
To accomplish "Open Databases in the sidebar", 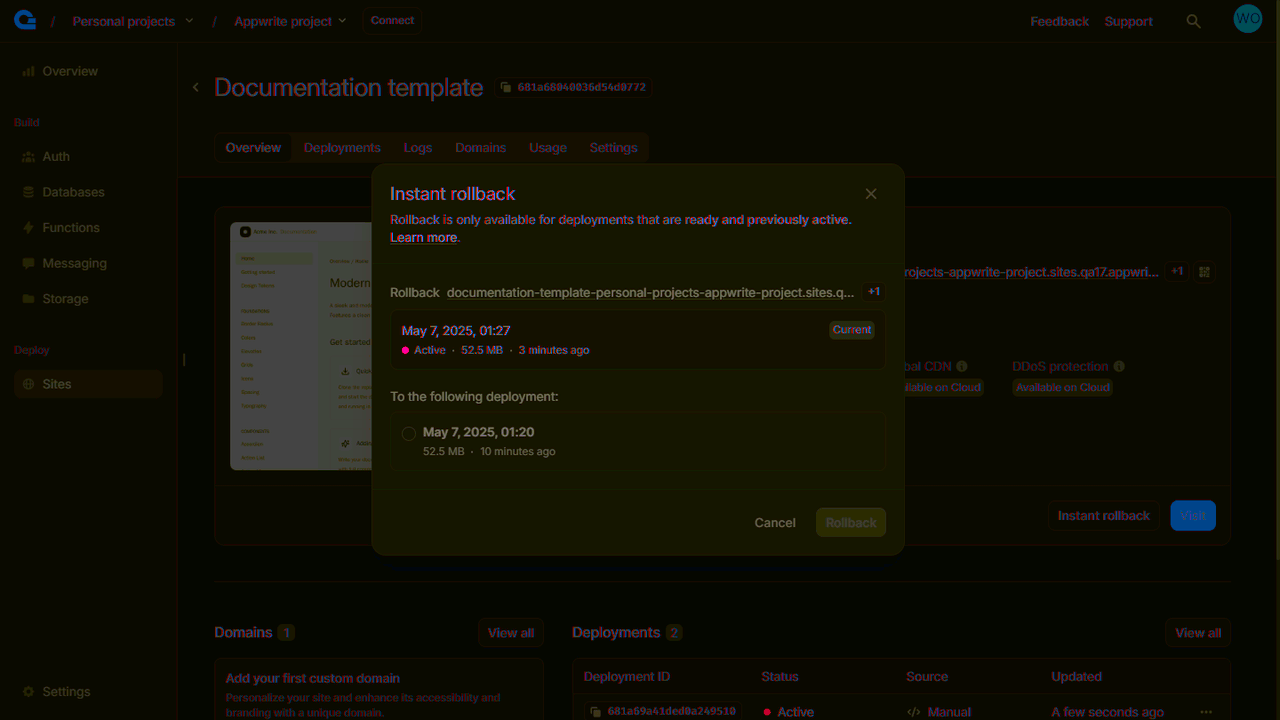I will pyautogui.click(x=73, y=192).
